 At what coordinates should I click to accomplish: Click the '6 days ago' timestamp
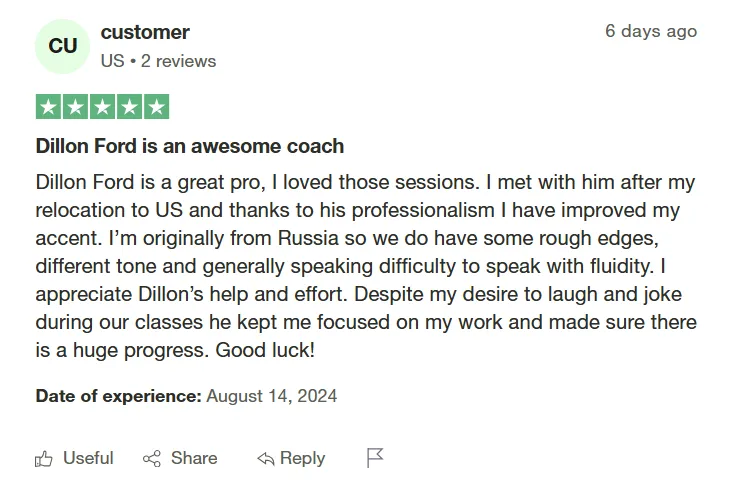(651, 31)
